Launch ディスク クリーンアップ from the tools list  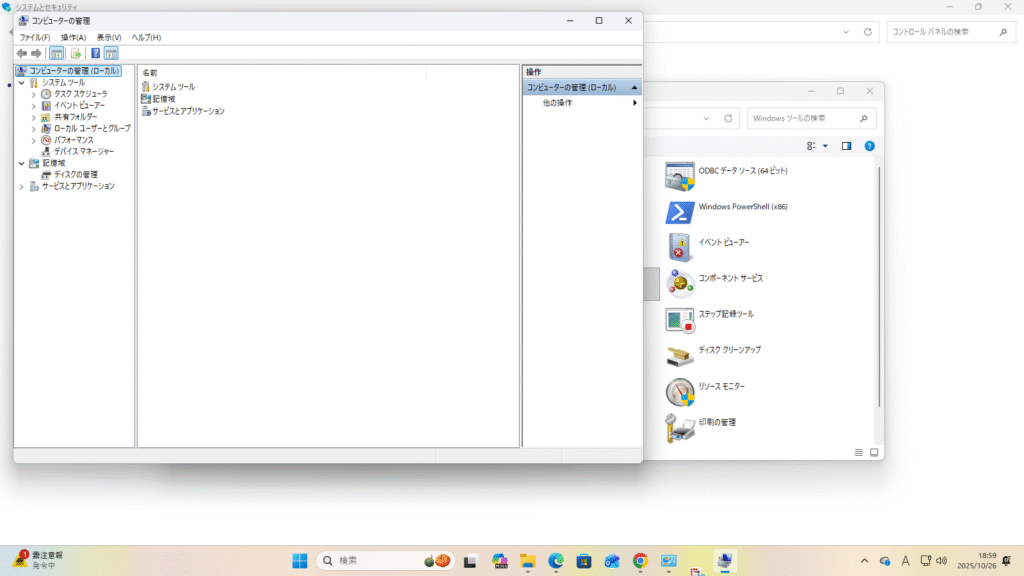click(729, 350)
